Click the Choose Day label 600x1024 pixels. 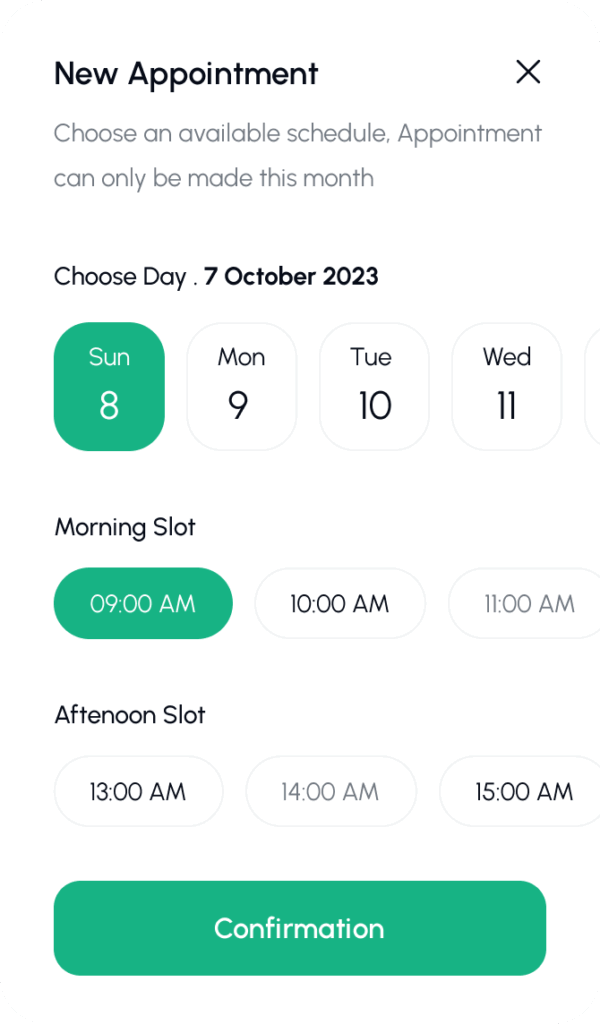point(120,276)
